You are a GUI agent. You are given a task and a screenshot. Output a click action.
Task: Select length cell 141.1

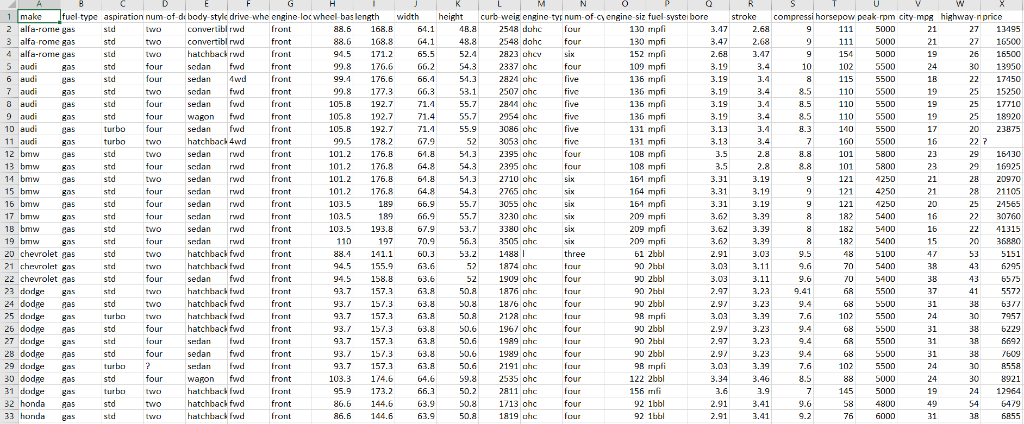pos(374,254)
